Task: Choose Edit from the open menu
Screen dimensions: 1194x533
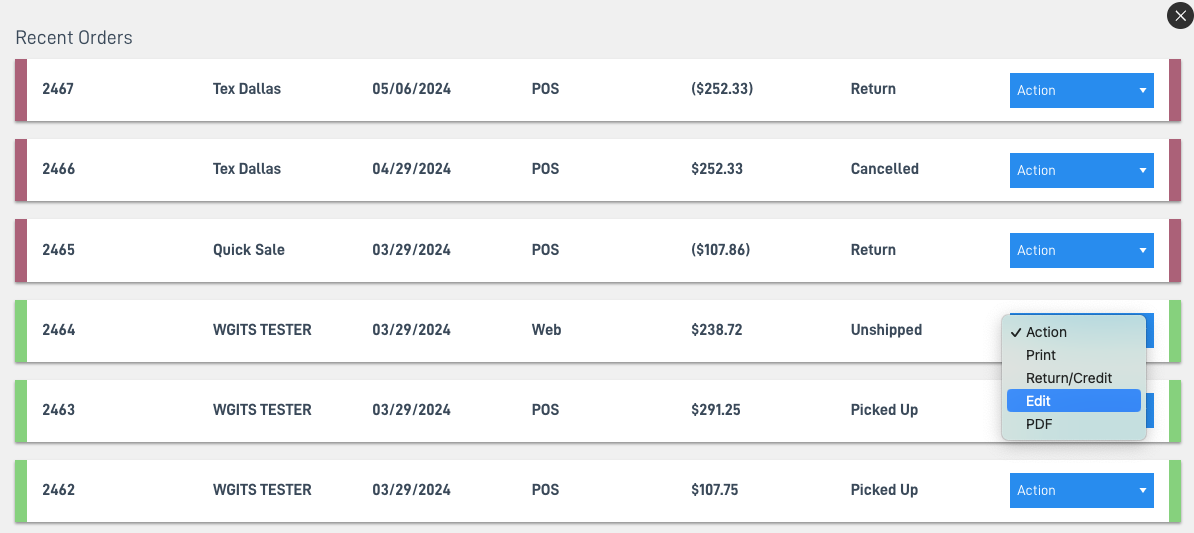Action: click(x=1074, y=401)
